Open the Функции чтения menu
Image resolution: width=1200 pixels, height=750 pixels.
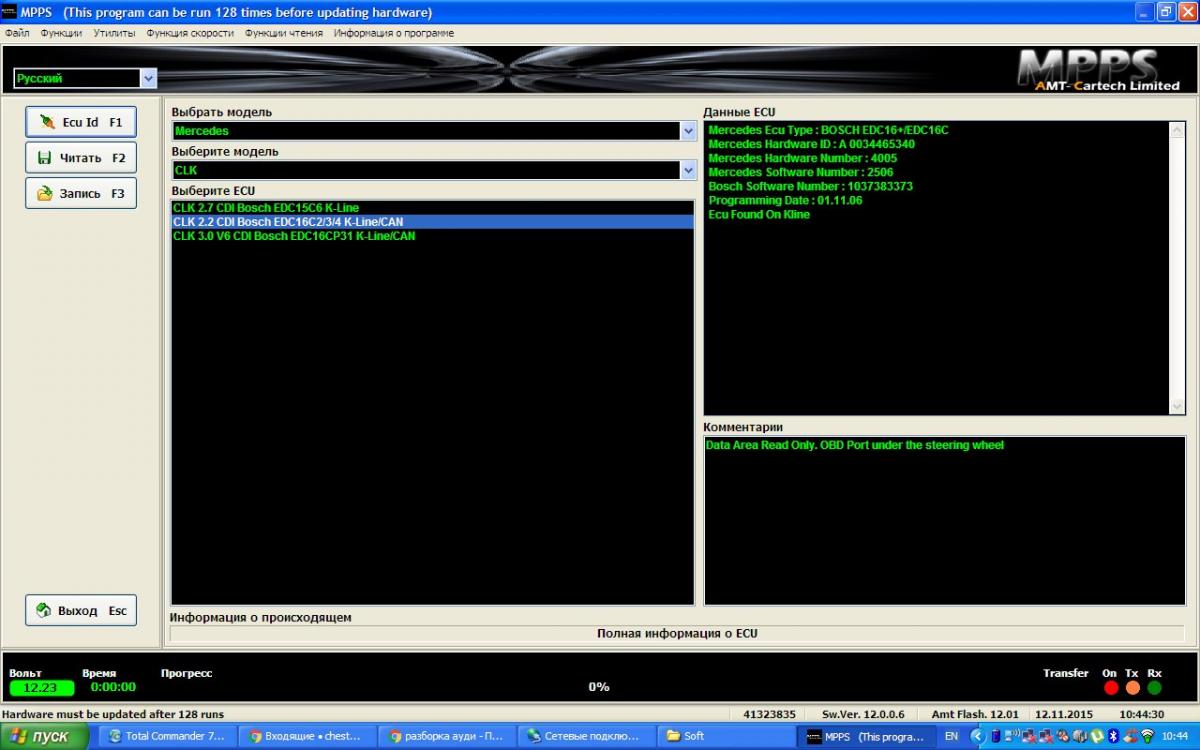[284, 33]
